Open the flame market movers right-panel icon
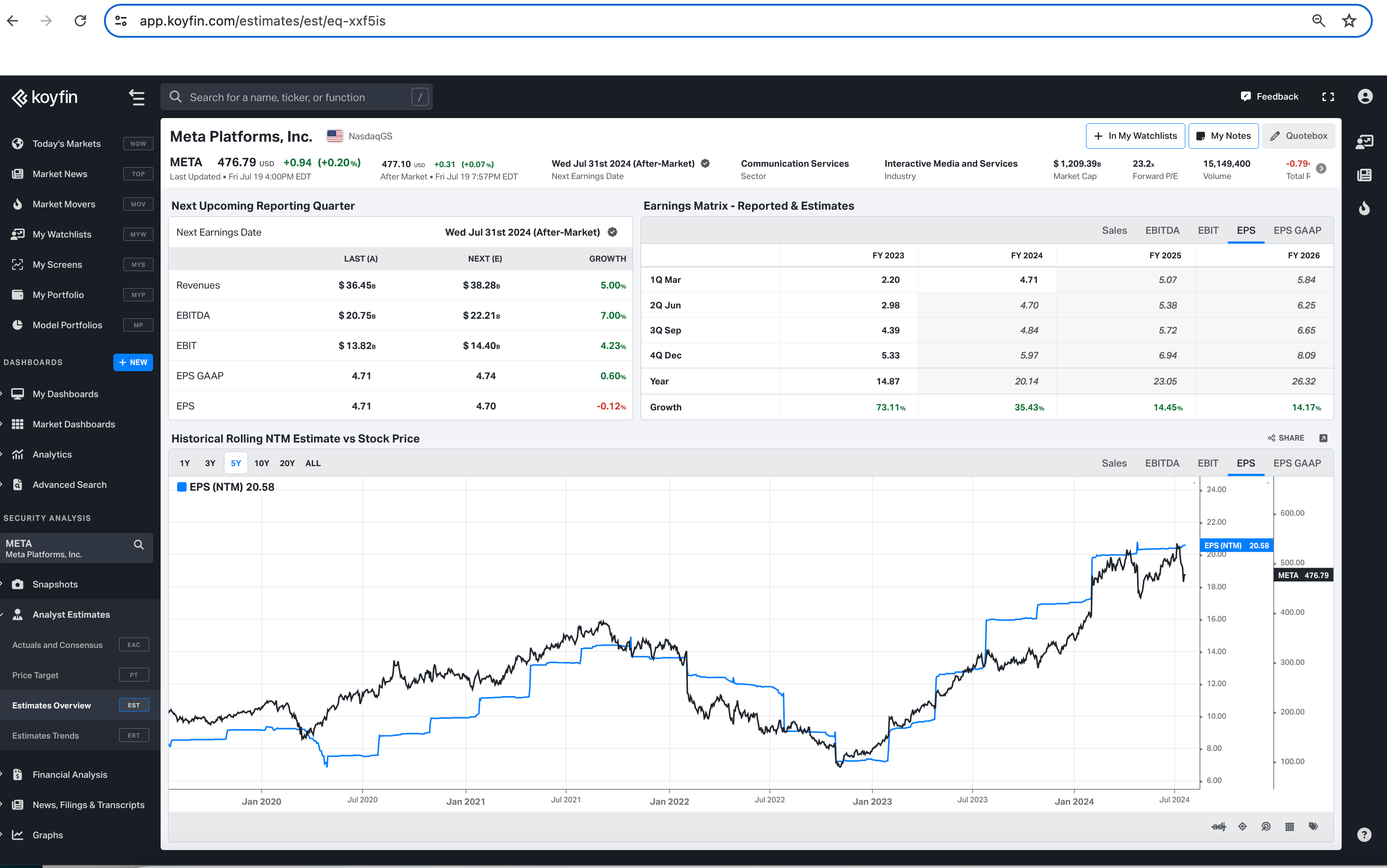Screen dimensions: 1387x868 [1364, 208]
